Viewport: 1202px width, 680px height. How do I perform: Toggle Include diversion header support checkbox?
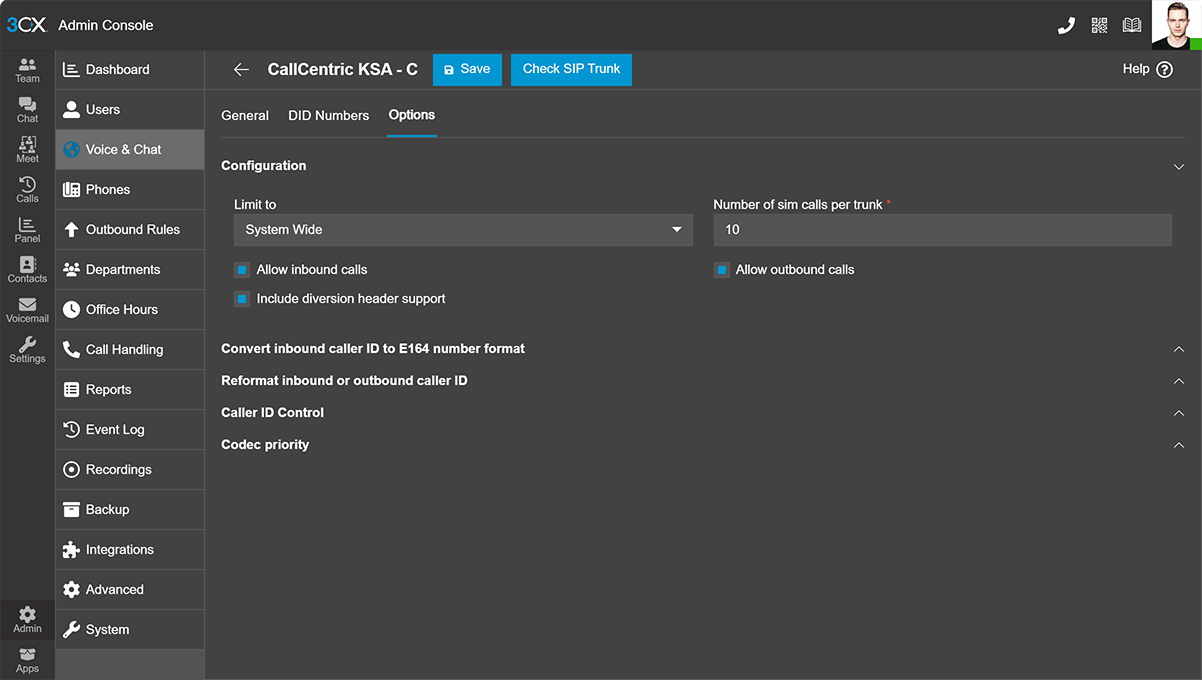coord(242,299)
